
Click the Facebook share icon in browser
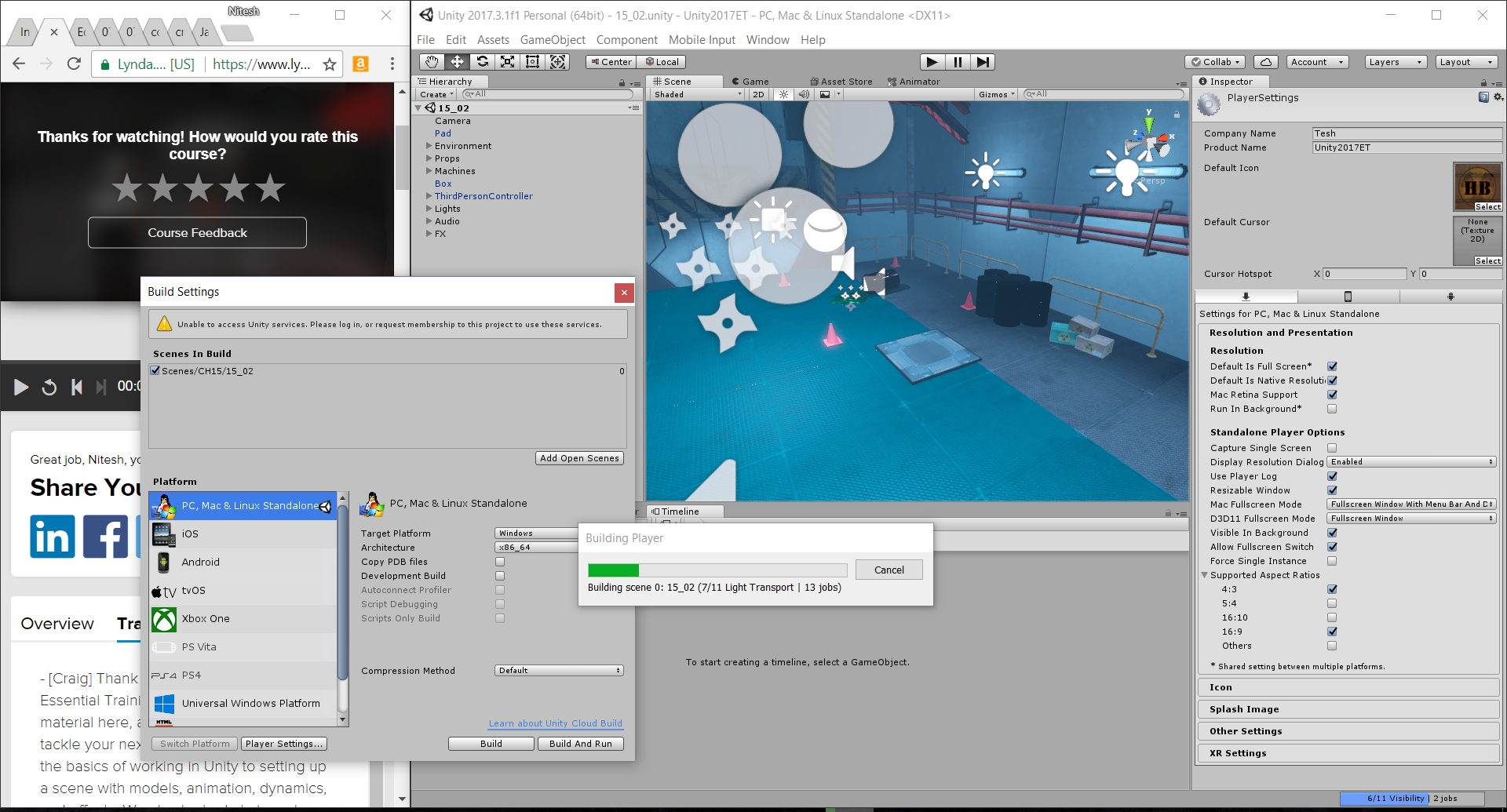106,537
